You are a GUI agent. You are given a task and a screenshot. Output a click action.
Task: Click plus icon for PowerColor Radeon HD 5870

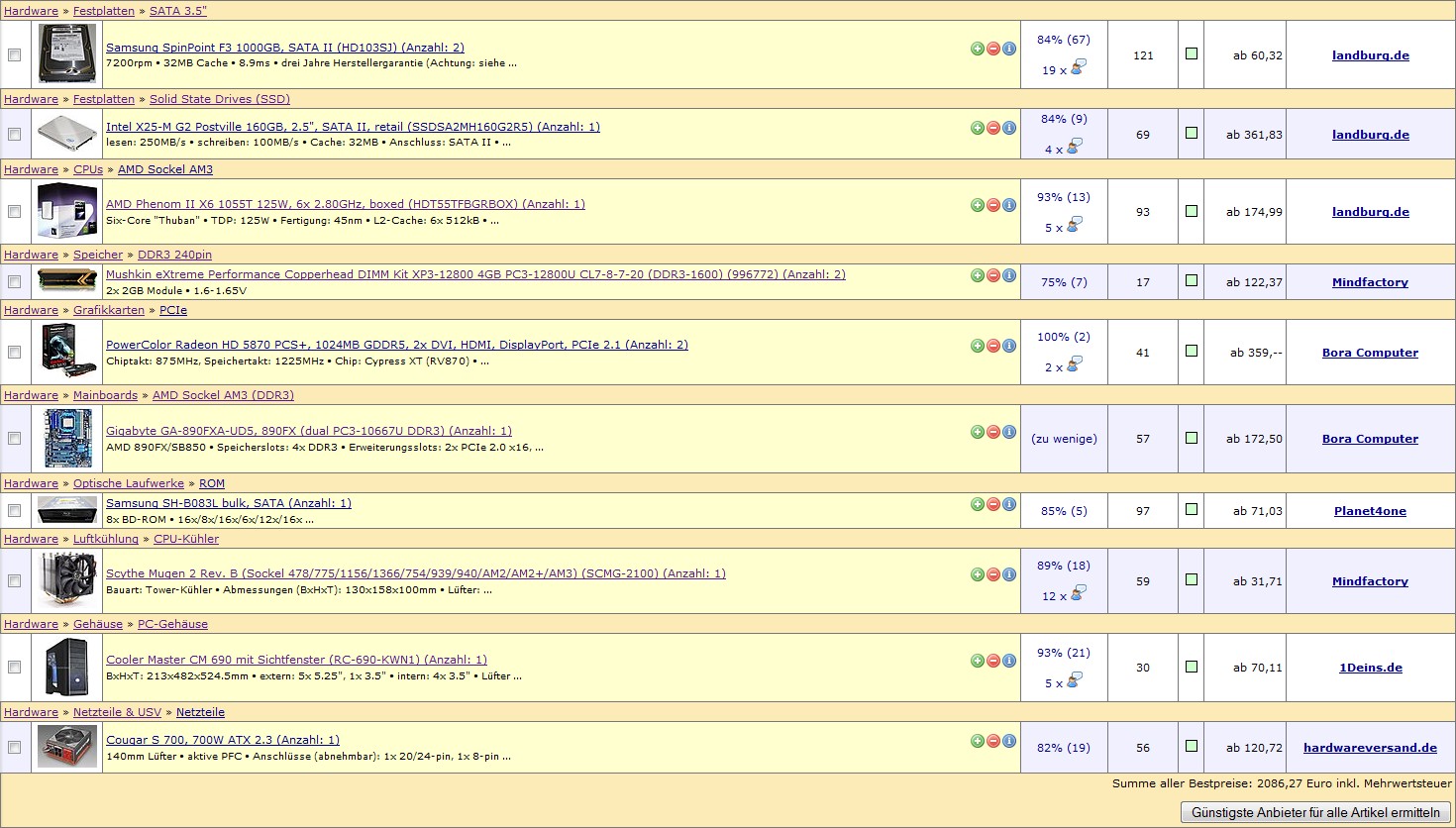[x=978, y=346]
